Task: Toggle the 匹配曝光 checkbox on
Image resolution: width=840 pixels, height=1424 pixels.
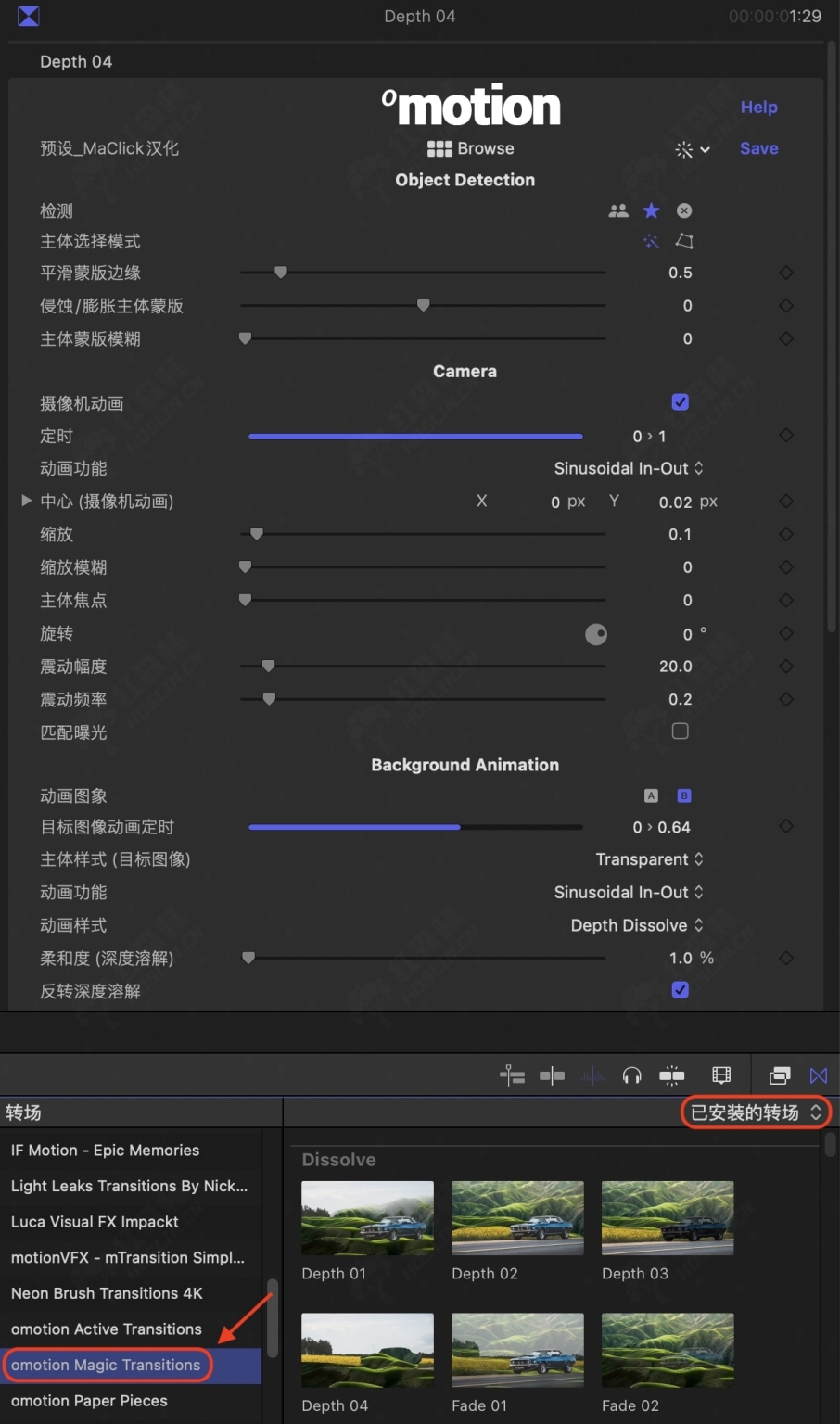Action: point(680,731)
